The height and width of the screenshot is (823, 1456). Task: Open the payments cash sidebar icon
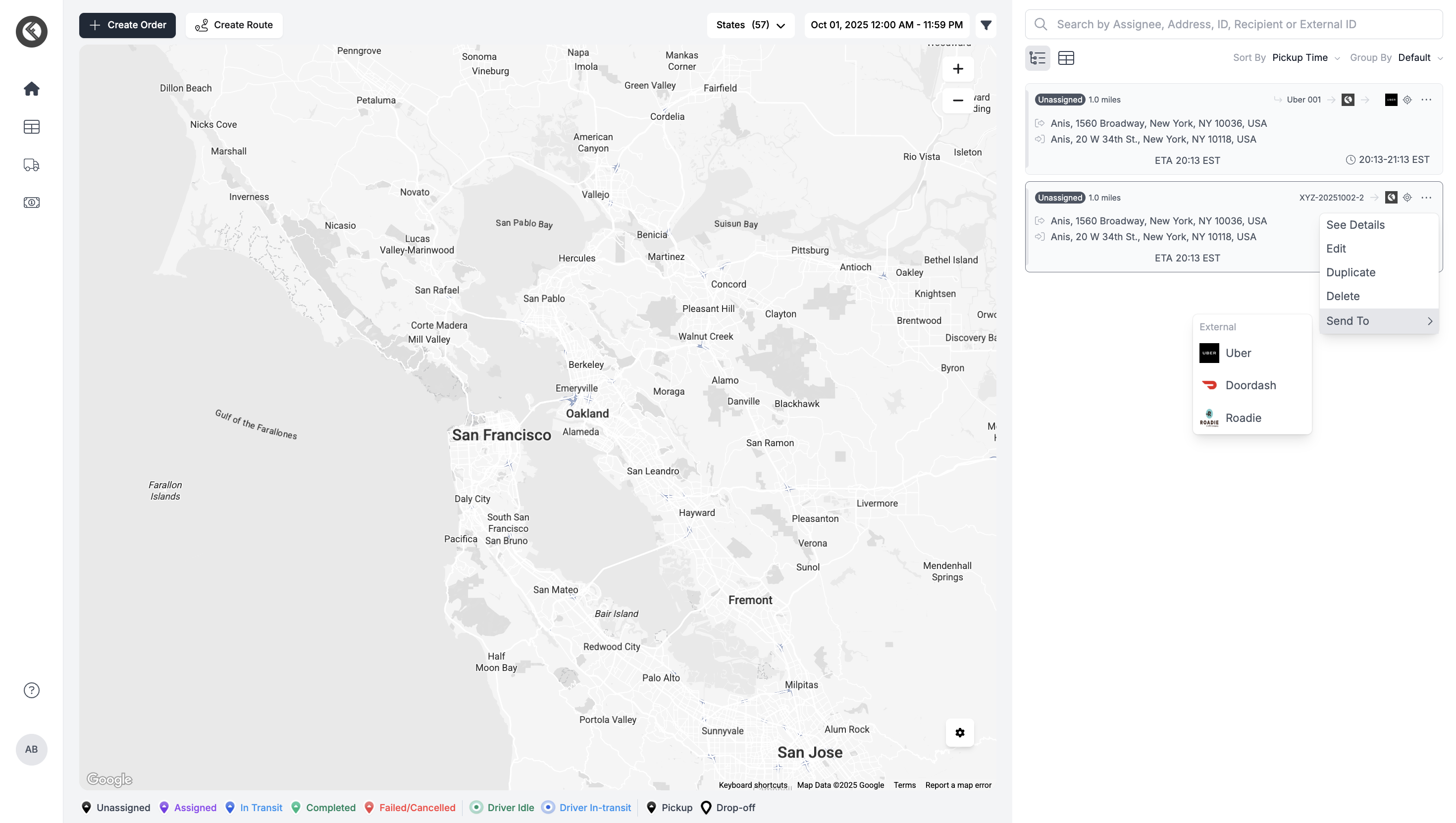32,203
